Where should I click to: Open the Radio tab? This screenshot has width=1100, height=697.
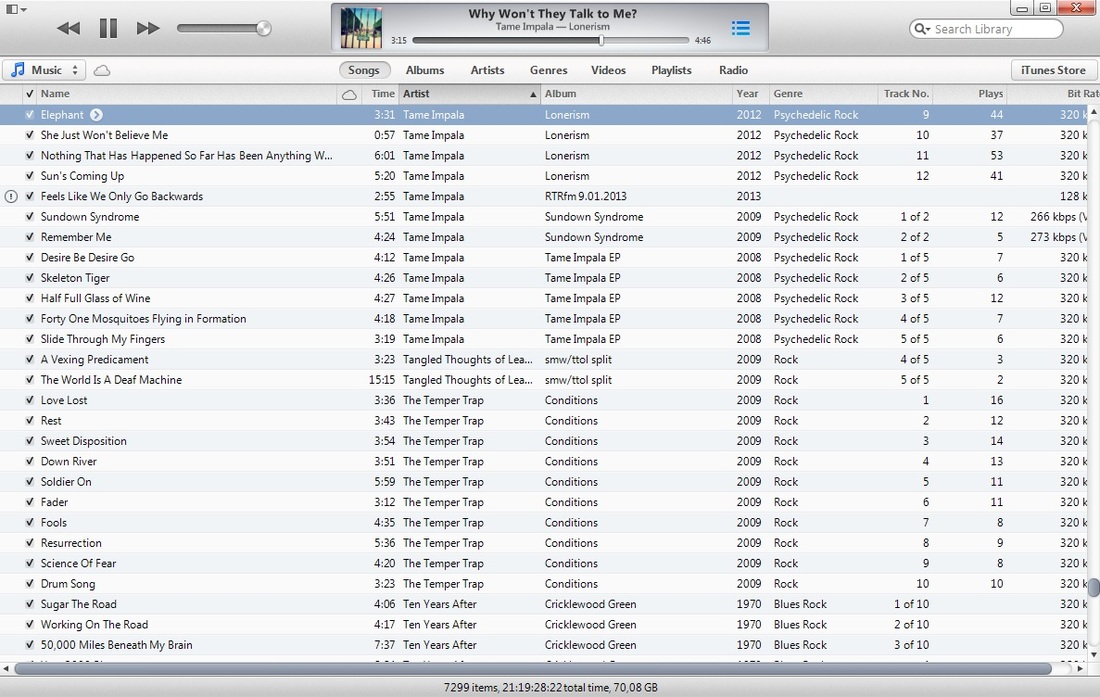pos(733,70)
